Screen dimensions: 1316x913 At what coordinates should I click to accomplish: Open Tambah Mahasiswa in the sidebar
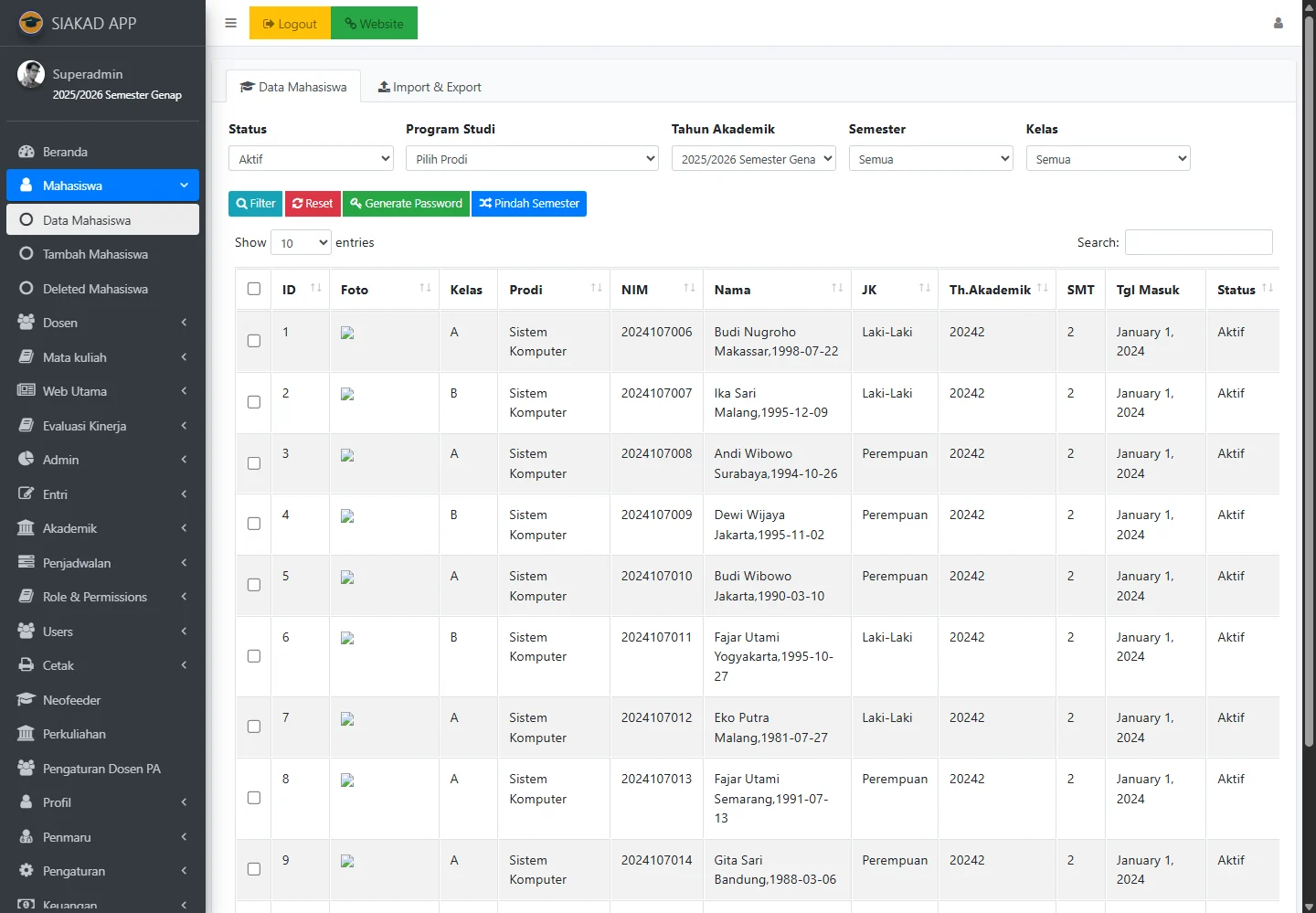(x=95, y=254)
